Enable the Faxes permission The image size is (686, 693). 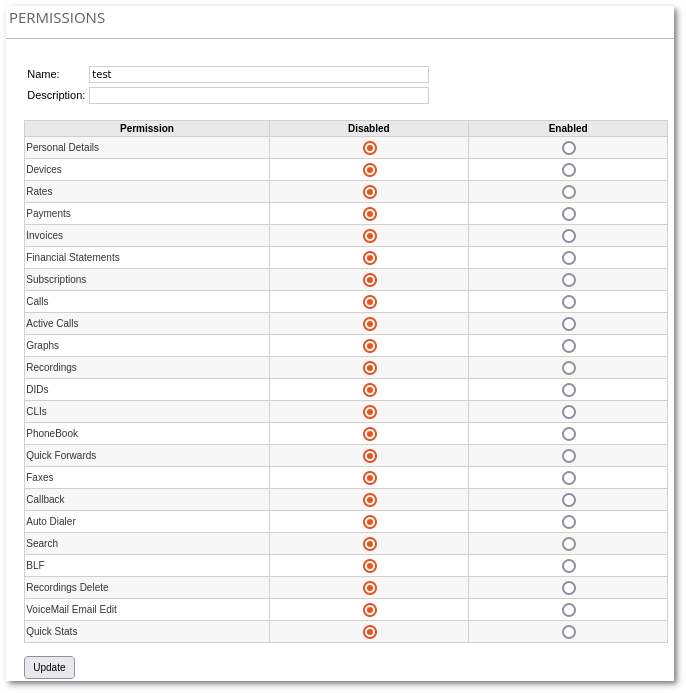(x=569, y=478)
